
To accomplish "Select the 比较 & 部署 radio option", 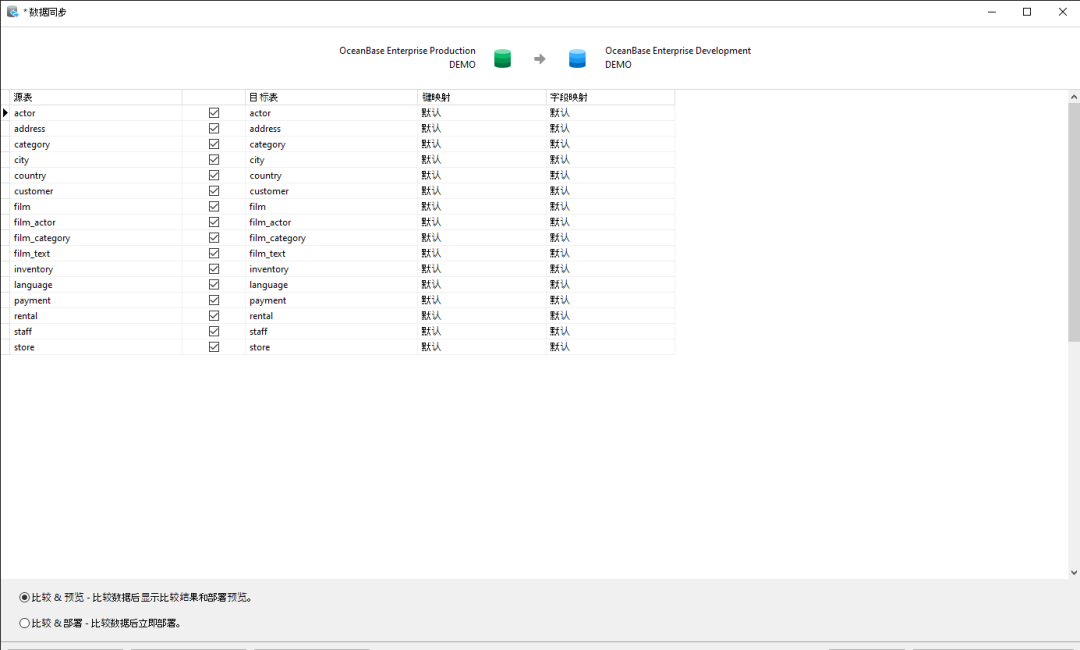I will pyautogui.click(x=25, y=623).
